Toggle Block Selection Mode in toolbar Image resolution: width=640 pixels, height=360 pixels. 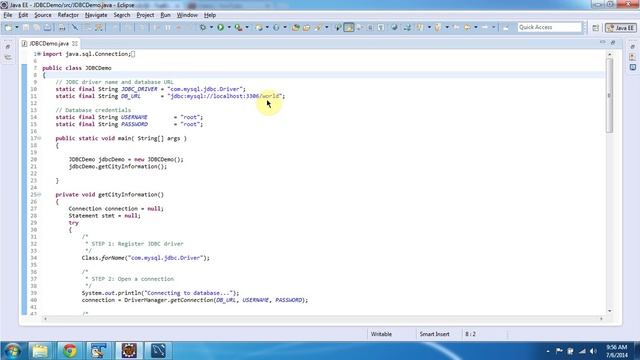point(370,27)
